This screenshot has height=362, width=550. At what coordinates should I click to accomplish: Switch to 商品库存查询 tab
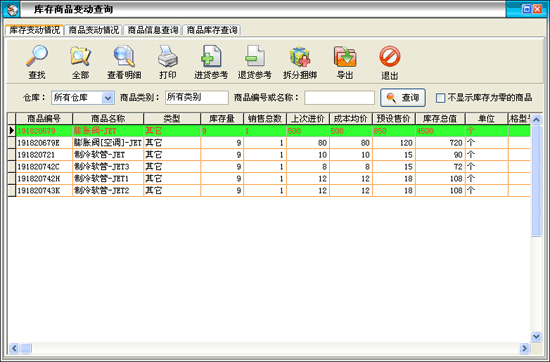tap(212, 30)
